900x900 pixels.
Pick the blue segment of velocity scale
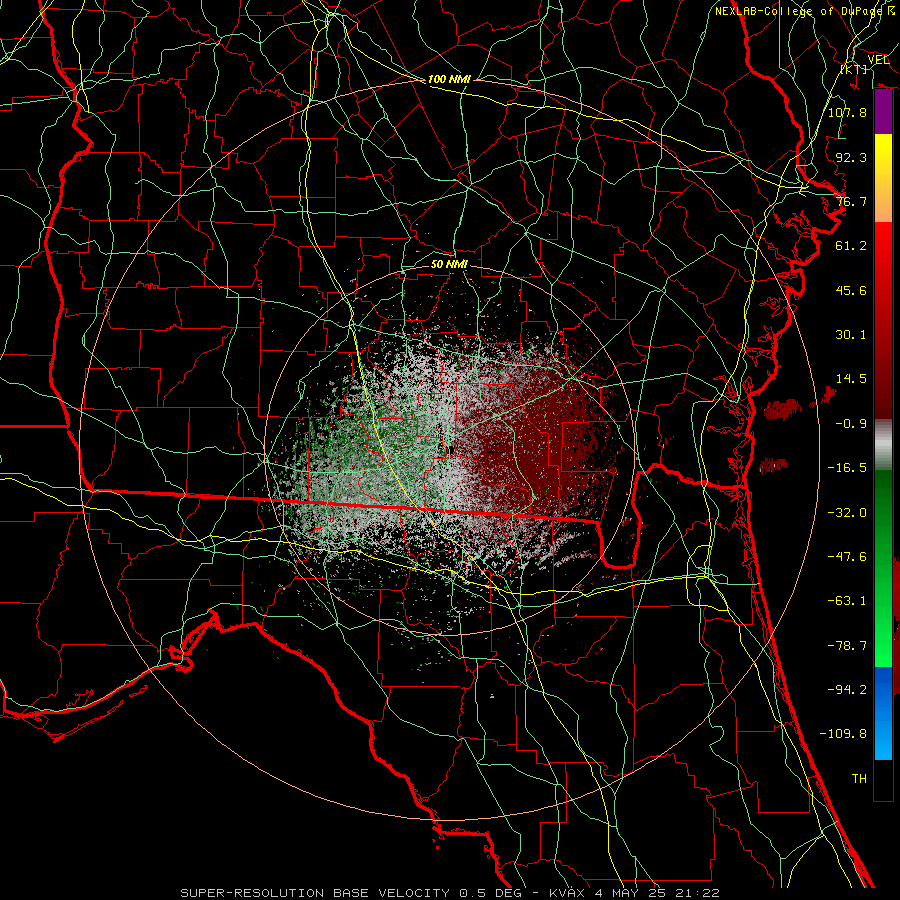tap(883, 713)
